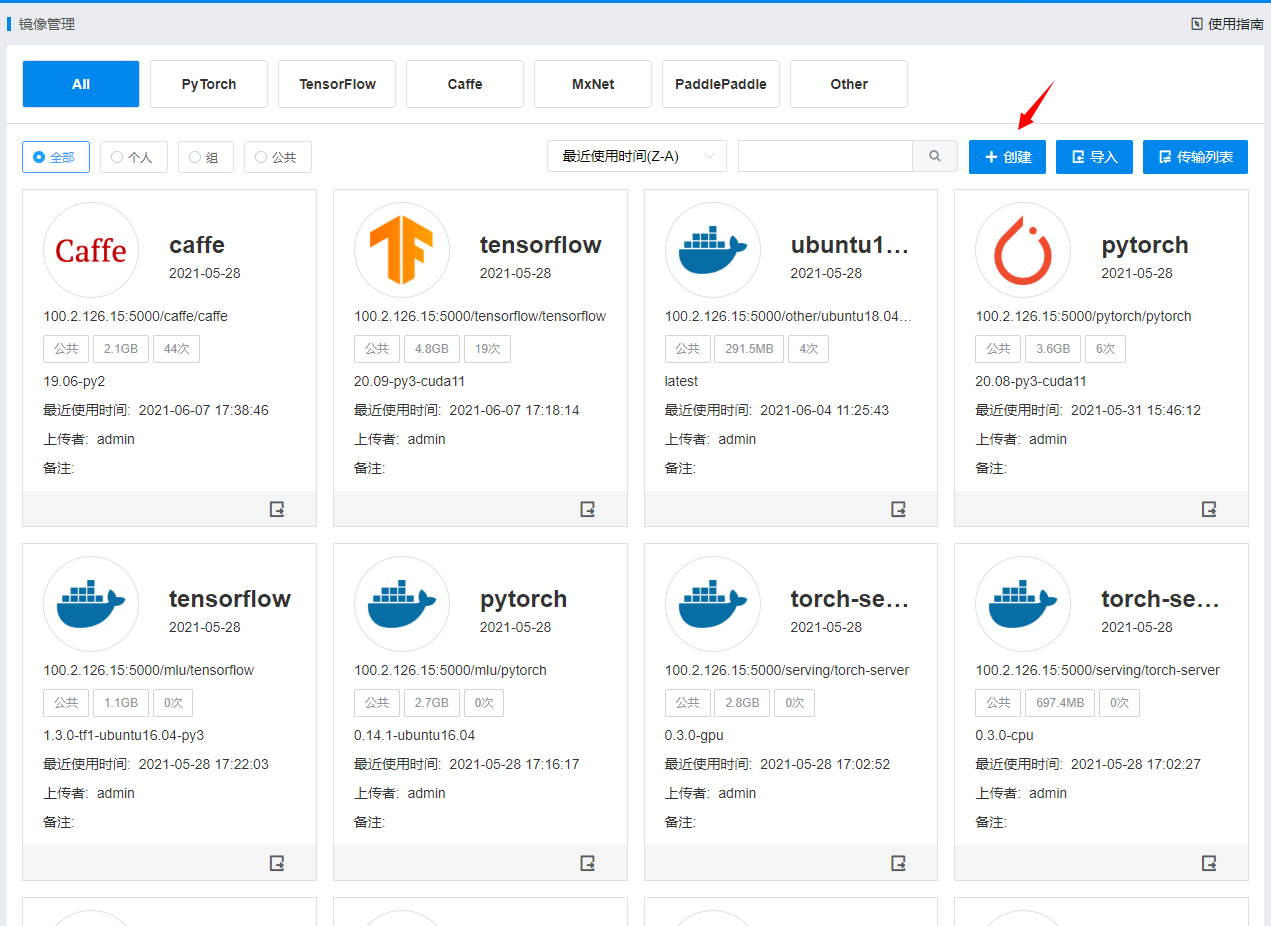Screen dimensions: 1271x926
Task: Open the 传输列表 transfer list
Action: pos(1195,157)
